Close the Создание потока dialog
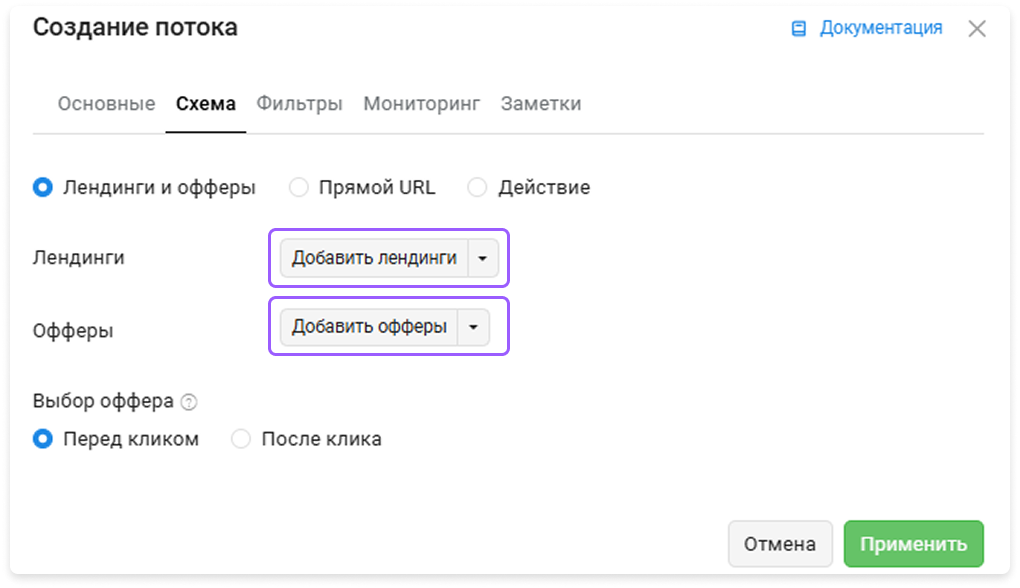Image resolution: width=1020 pixels, height=588 pixels. (976, 29)
